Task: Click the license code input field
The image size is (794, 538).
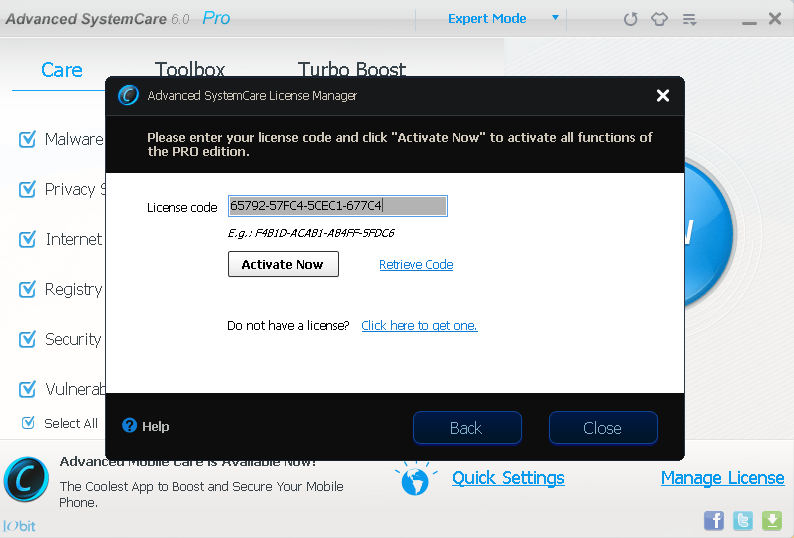Action: 337,206
